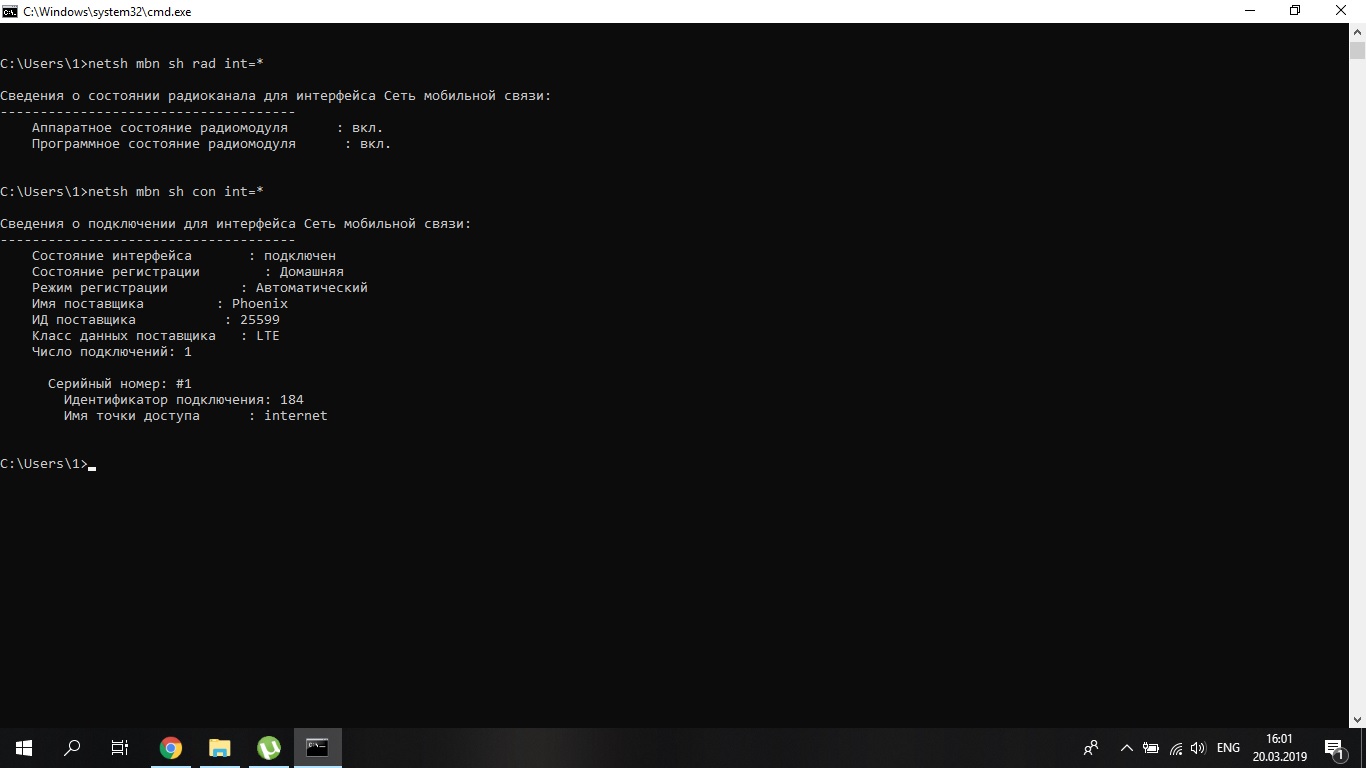1366x768 pixels.
Task: Check the battery status tray icon
Action: (1151, 748)
